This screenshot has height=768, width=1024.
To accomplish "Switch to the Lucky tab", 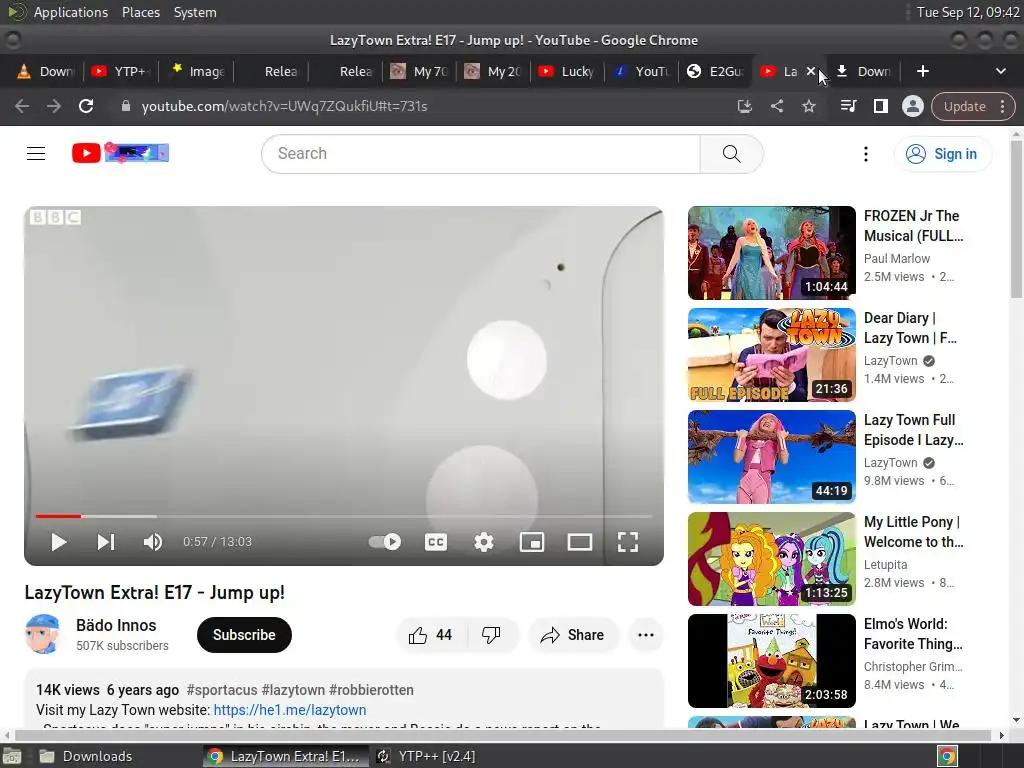I will 567,71.
